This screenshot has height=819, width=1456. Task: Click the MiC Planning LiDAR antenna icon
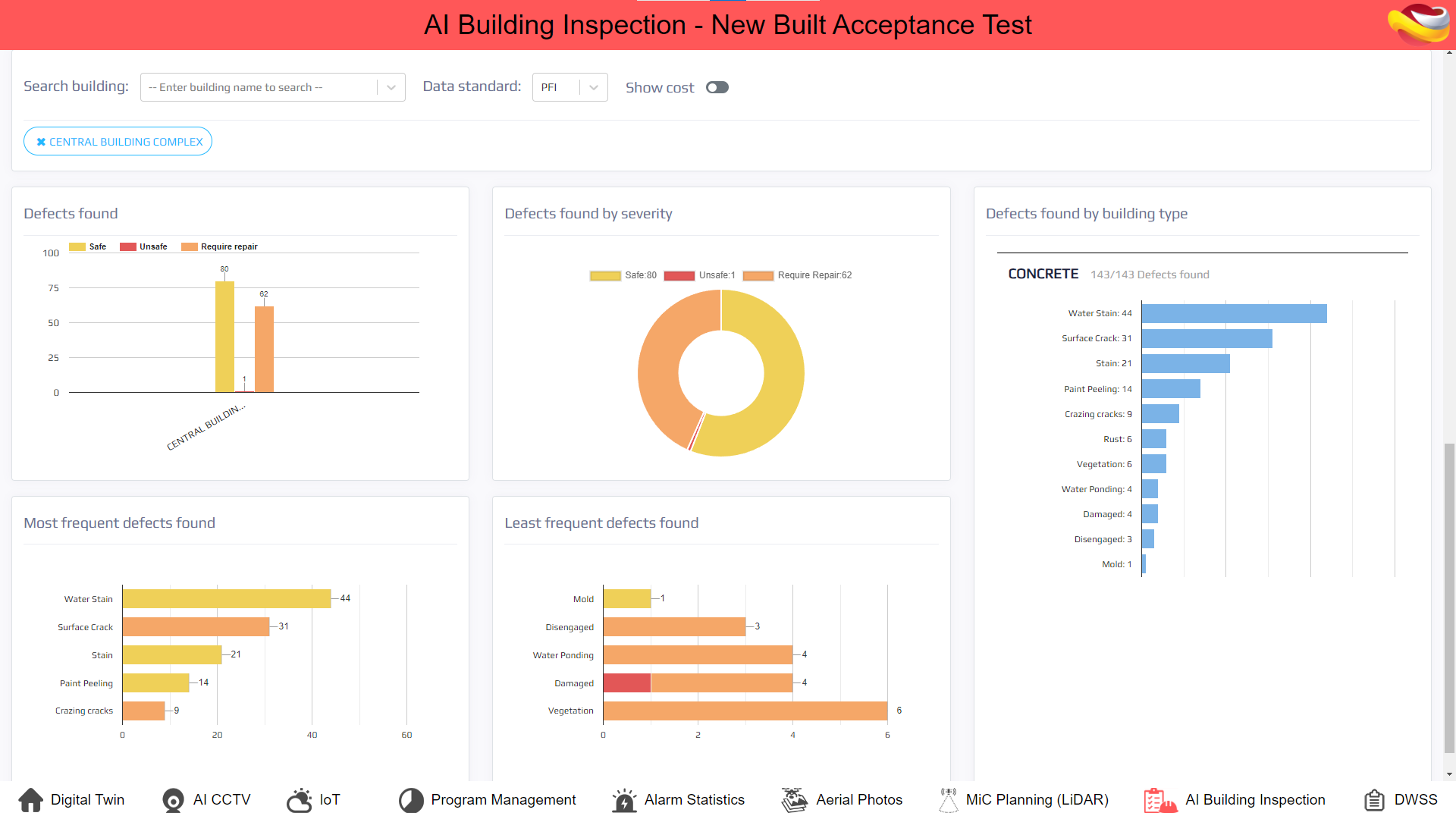pyautogui.click(x=948, y=800)
